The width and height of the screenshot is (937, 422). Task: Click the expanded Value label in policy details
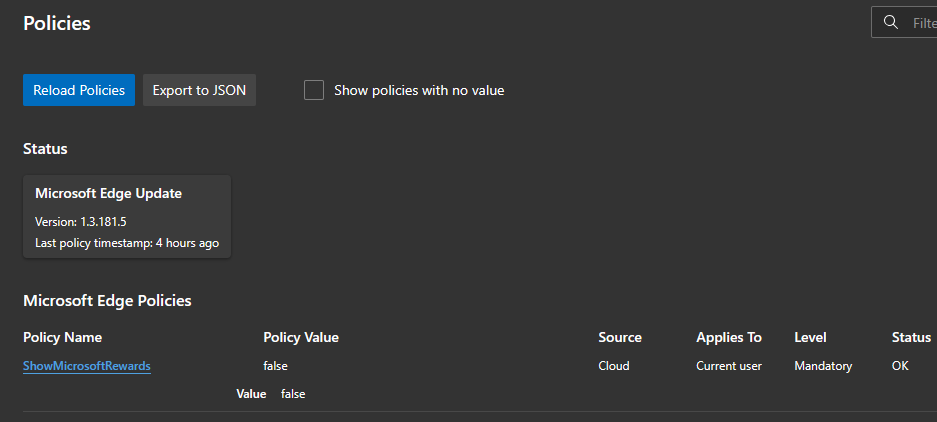(x=251, y=394)
